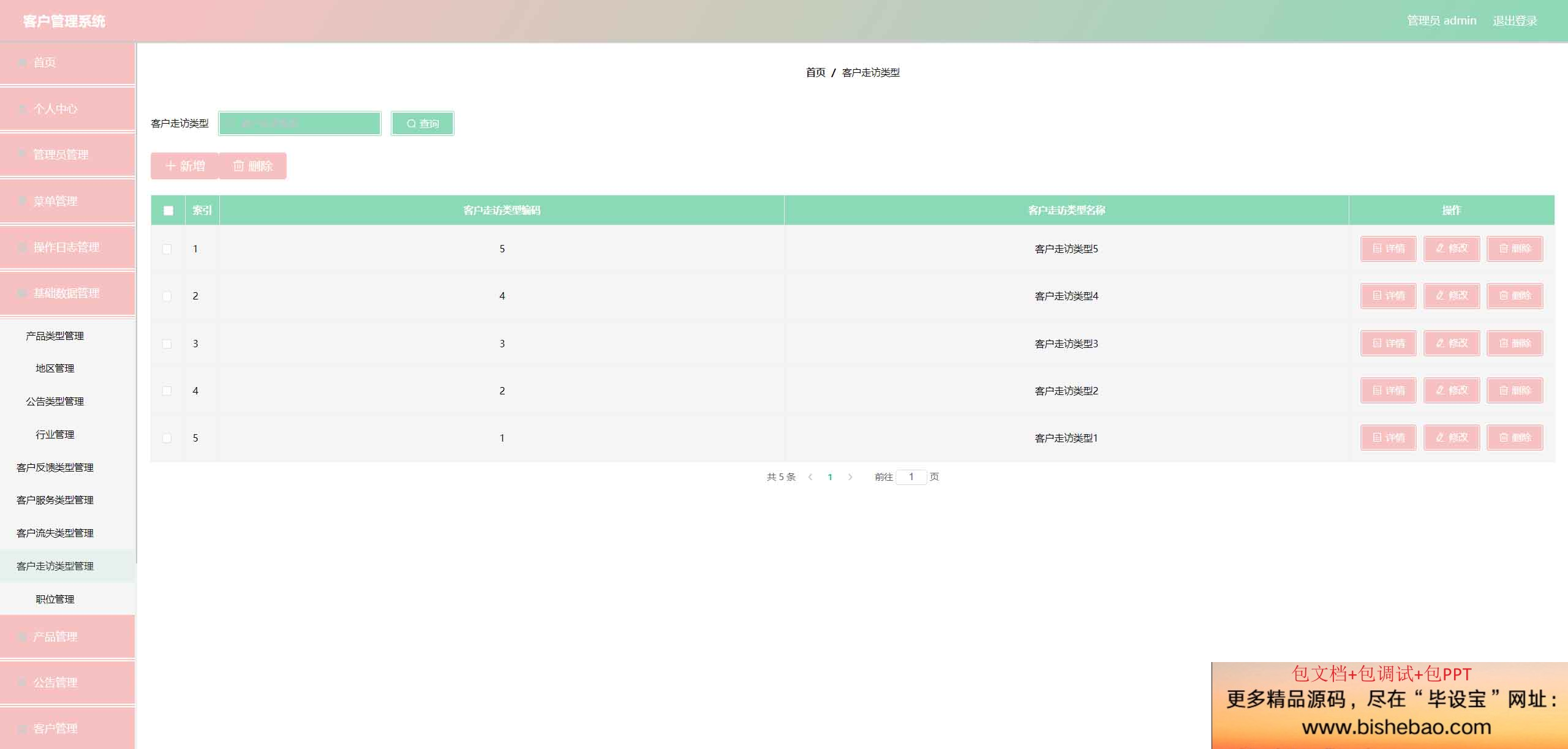The width and height of the screenshot is (1568, 749).
Task: Expand the 菜单管理 sidebar menu
Action: click(x=67, y=201)
